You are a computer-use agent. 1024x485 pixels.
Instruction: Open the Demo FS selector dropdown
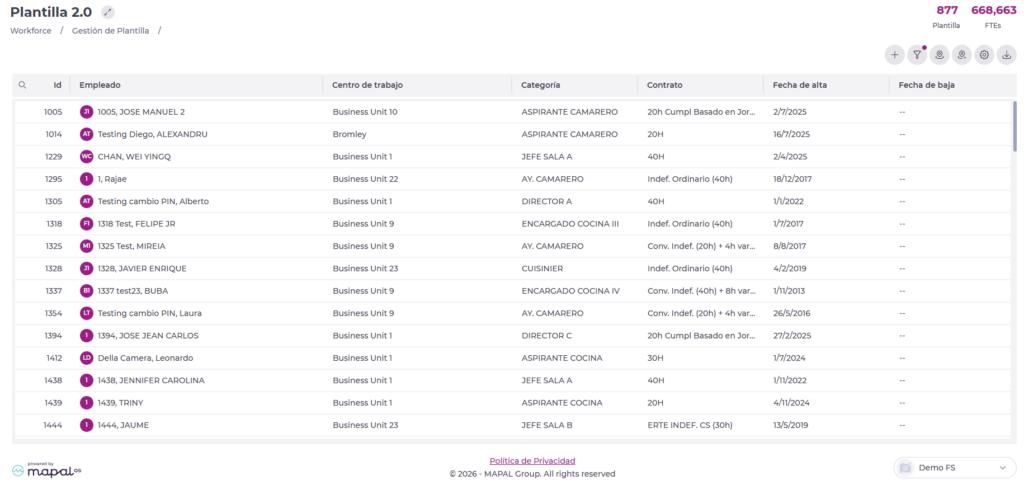point(955,467)
